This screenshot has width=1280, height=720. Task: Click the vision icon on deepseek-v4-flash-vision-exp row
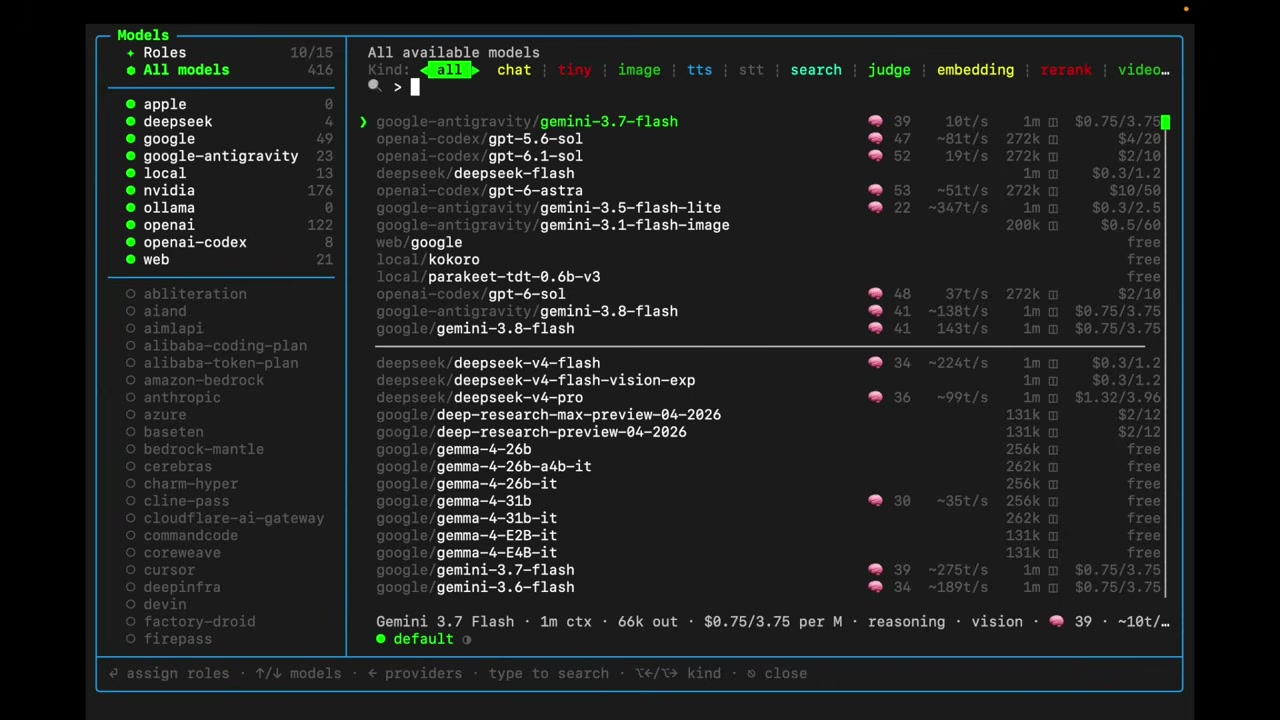[x=1053, y=381]
